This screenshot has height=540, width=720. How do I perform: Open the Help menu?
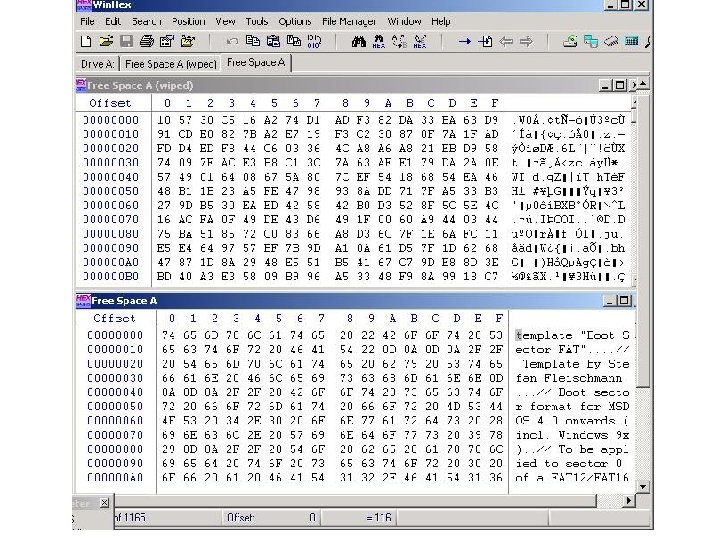click(441, 21)
